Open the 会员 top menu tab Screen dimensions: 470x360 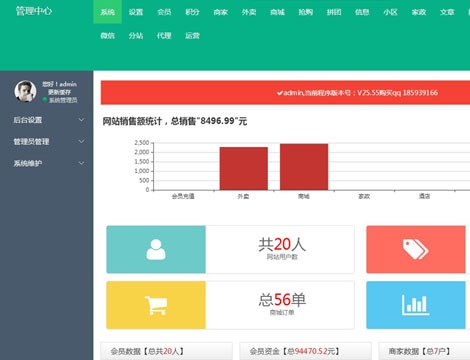pos(164,12)
